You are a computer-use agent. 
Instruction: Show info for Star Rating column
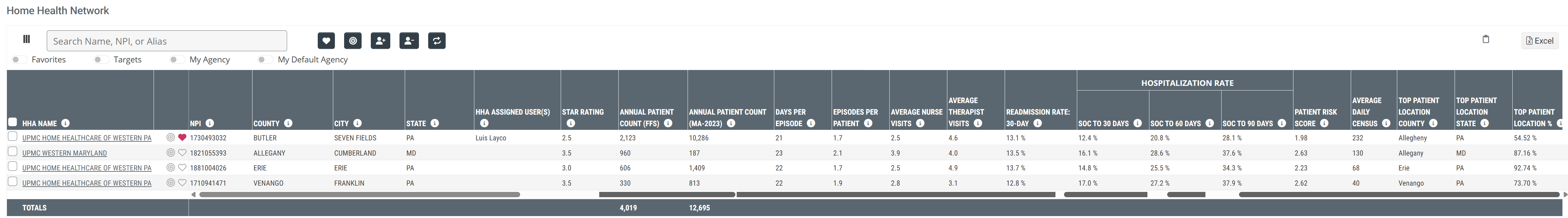point(570,123)
